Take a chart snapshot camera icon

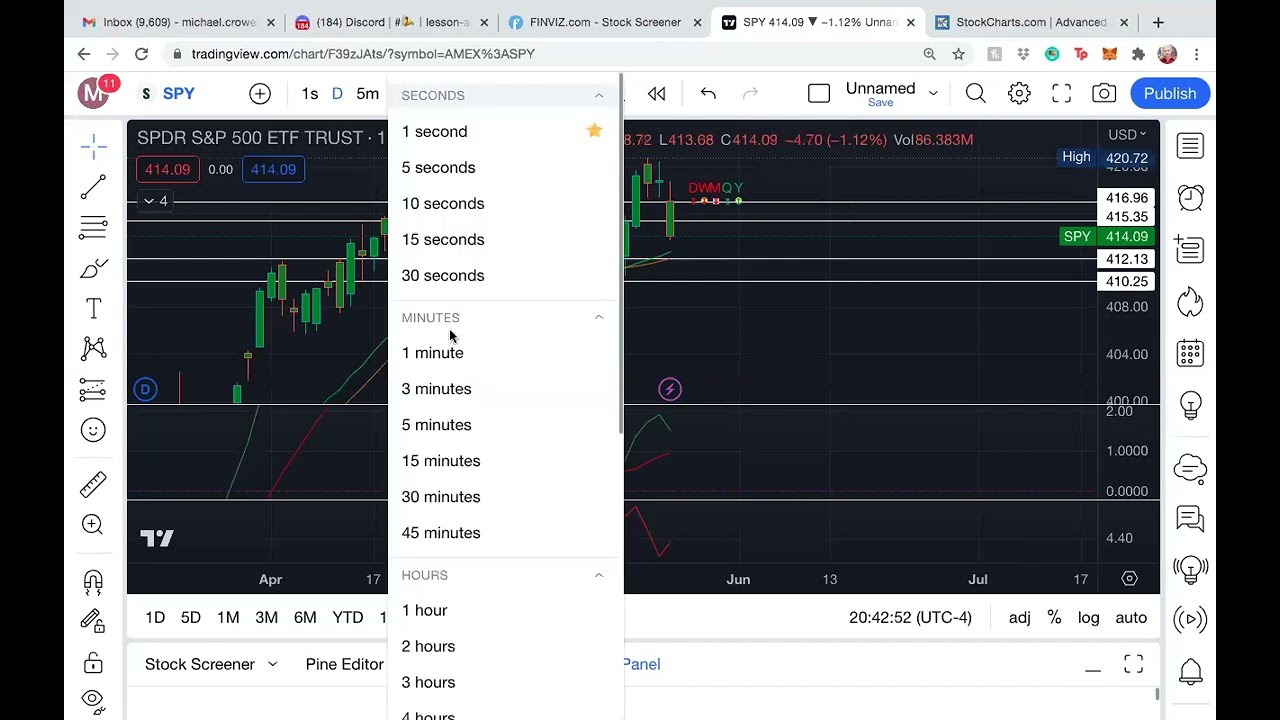pos(1104,93)
